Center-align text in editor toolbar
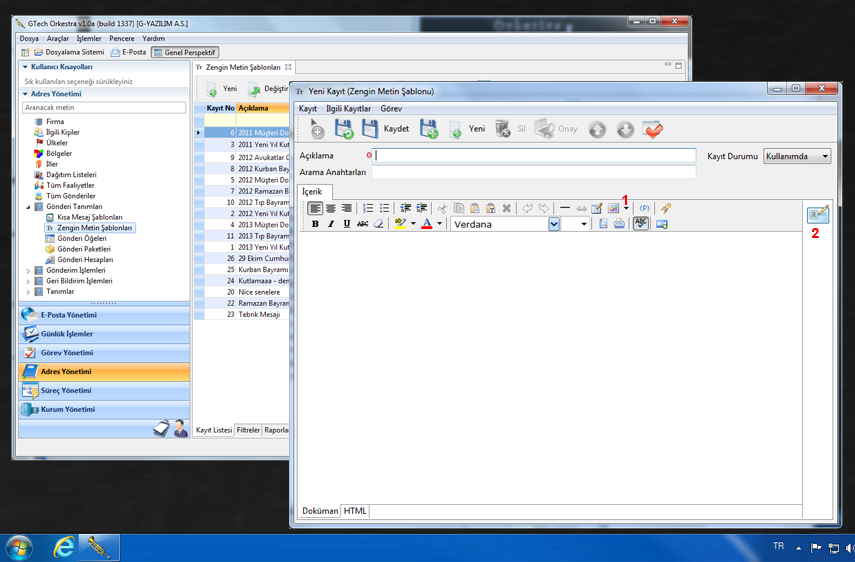Image resolution: width=855 pixels, height=562 pixels. click(330, 208)
